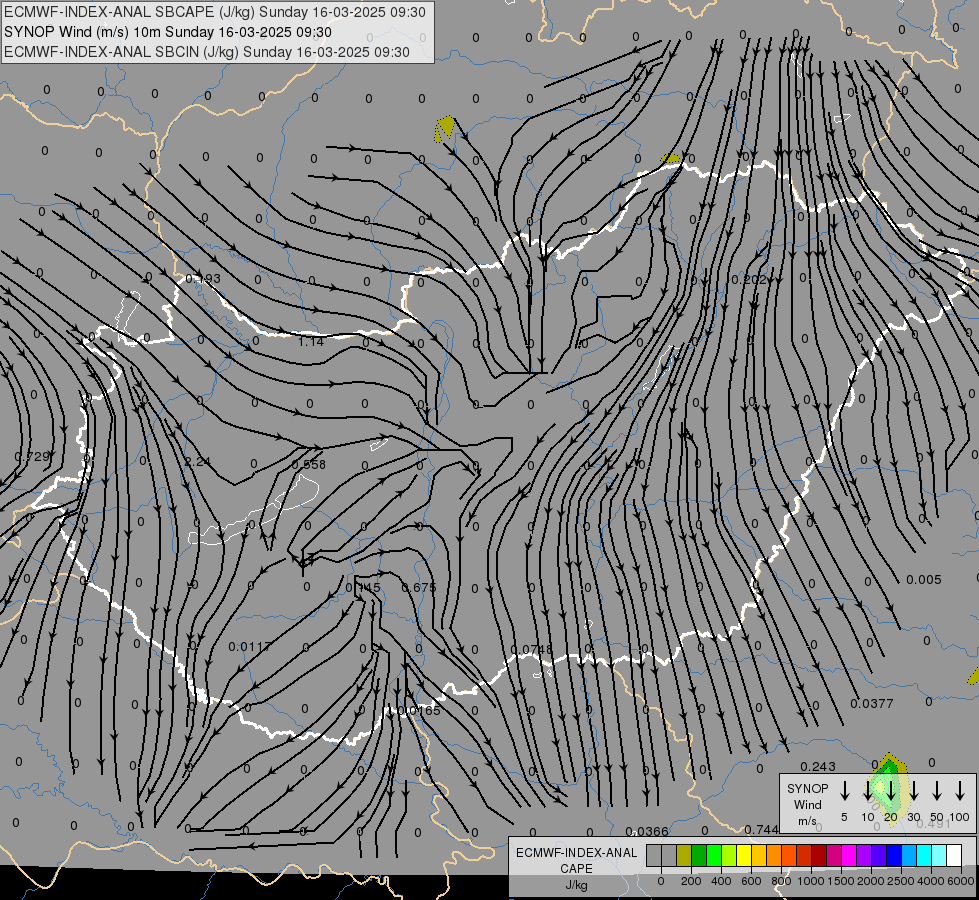Click the 1500 tick label on CAPE scale
The image size is (979, 900).
840,881
